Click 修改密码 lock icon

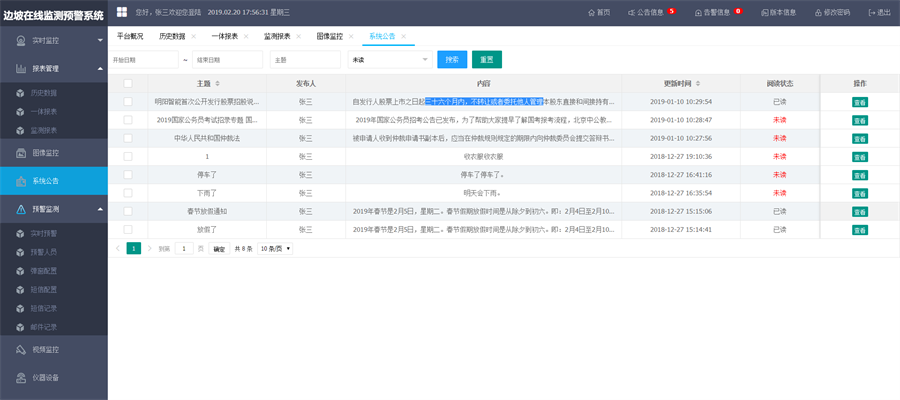click(818, 12)
